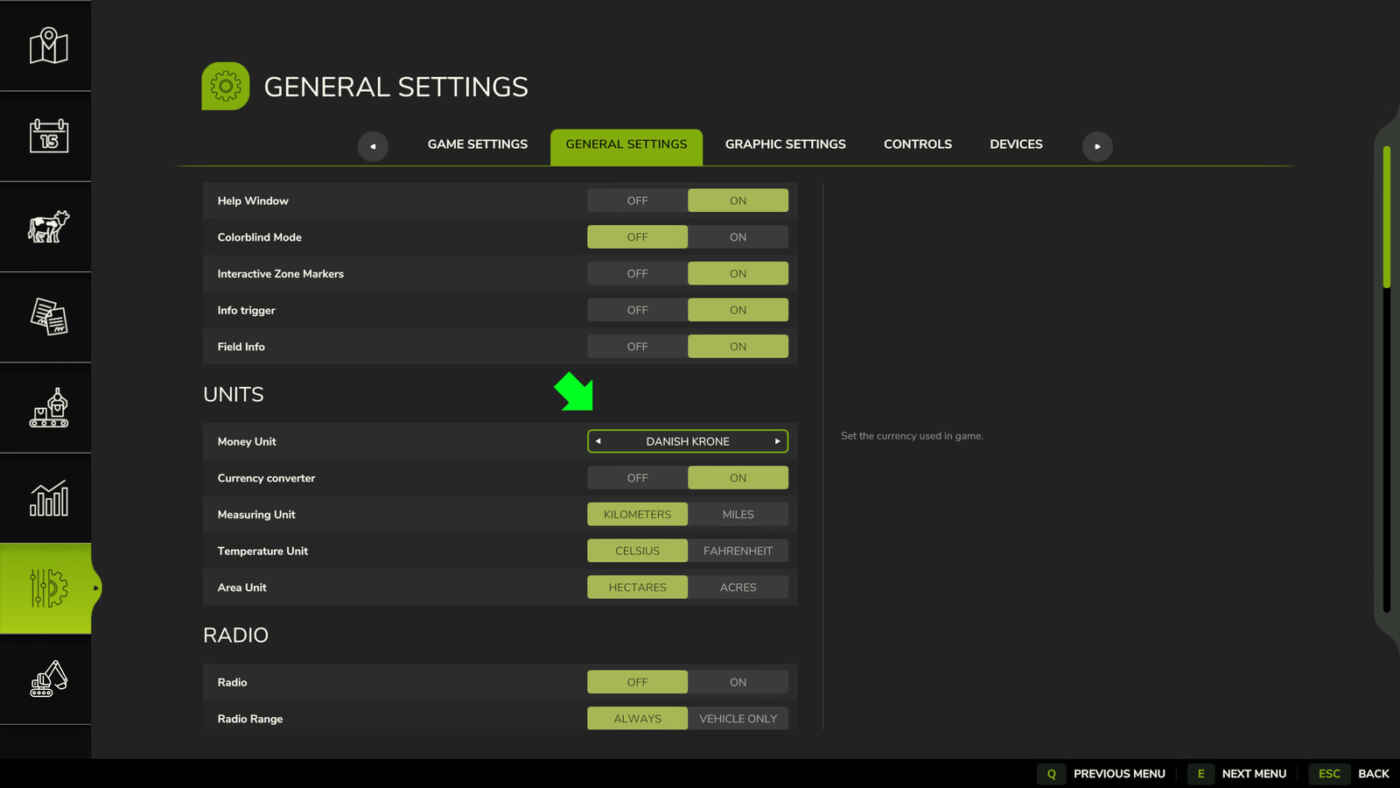The image size is (1400, 788).
Task: Turn Colorblind Mode ON
Action: pyautogui.click(x=738, y=237)
